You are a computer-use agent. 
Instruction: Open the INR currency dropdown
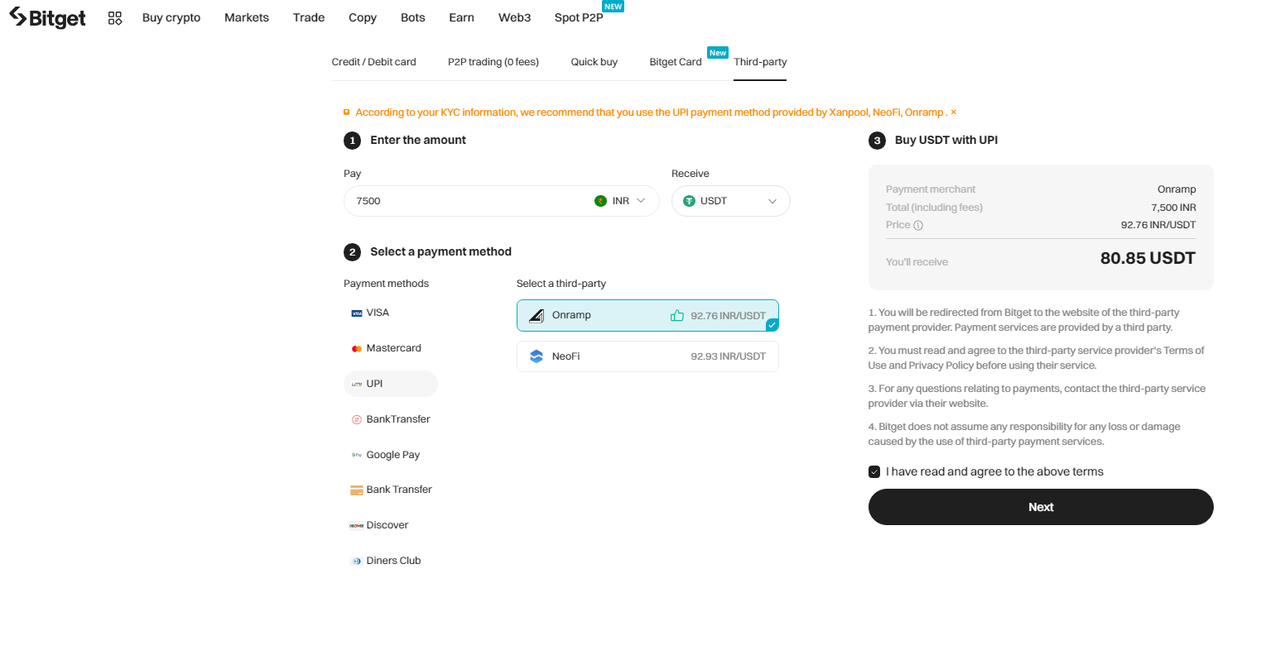click(x=621, y=201)
